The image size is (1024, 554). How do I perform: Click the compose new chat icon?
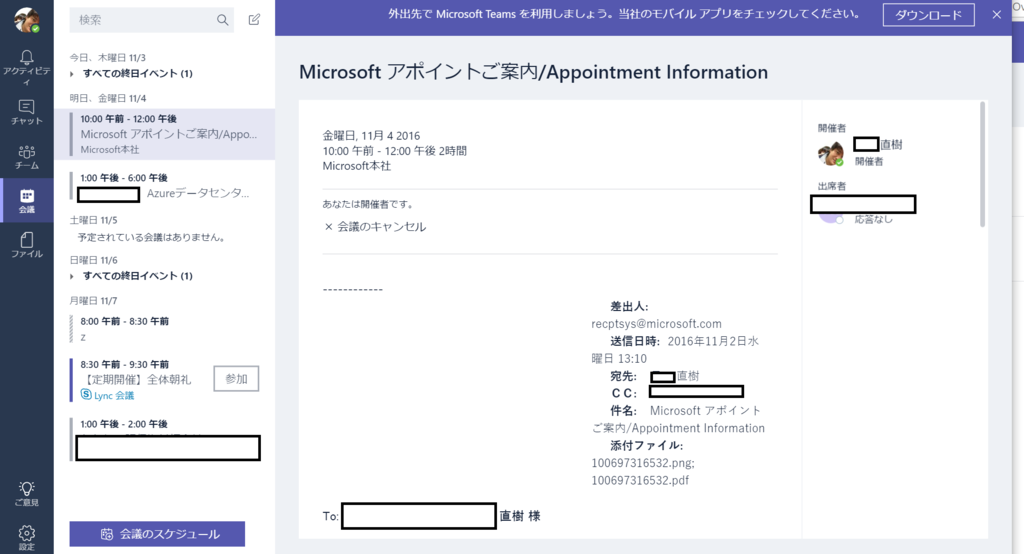254,20
